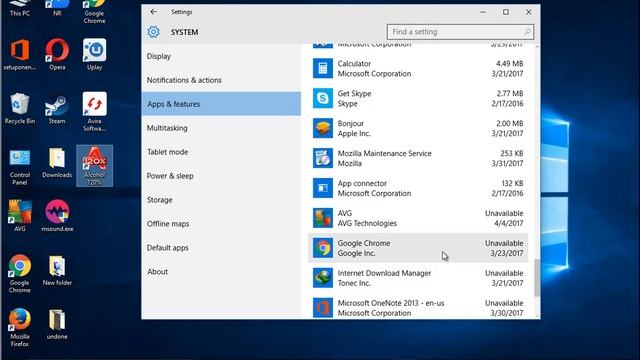640x360 pixels.
Task: Click the Mozilla Maintenance Service icon
Action: tap(322, 158)
